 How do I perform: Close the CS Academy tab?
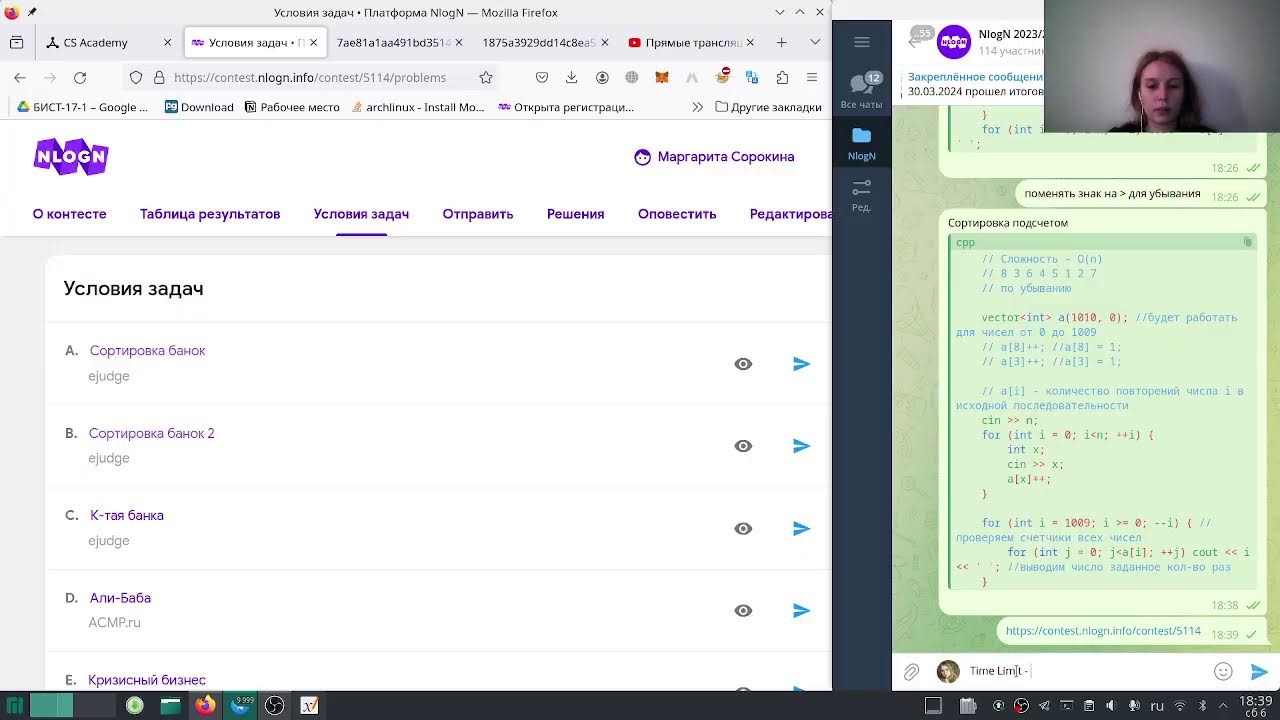(168, 42)
